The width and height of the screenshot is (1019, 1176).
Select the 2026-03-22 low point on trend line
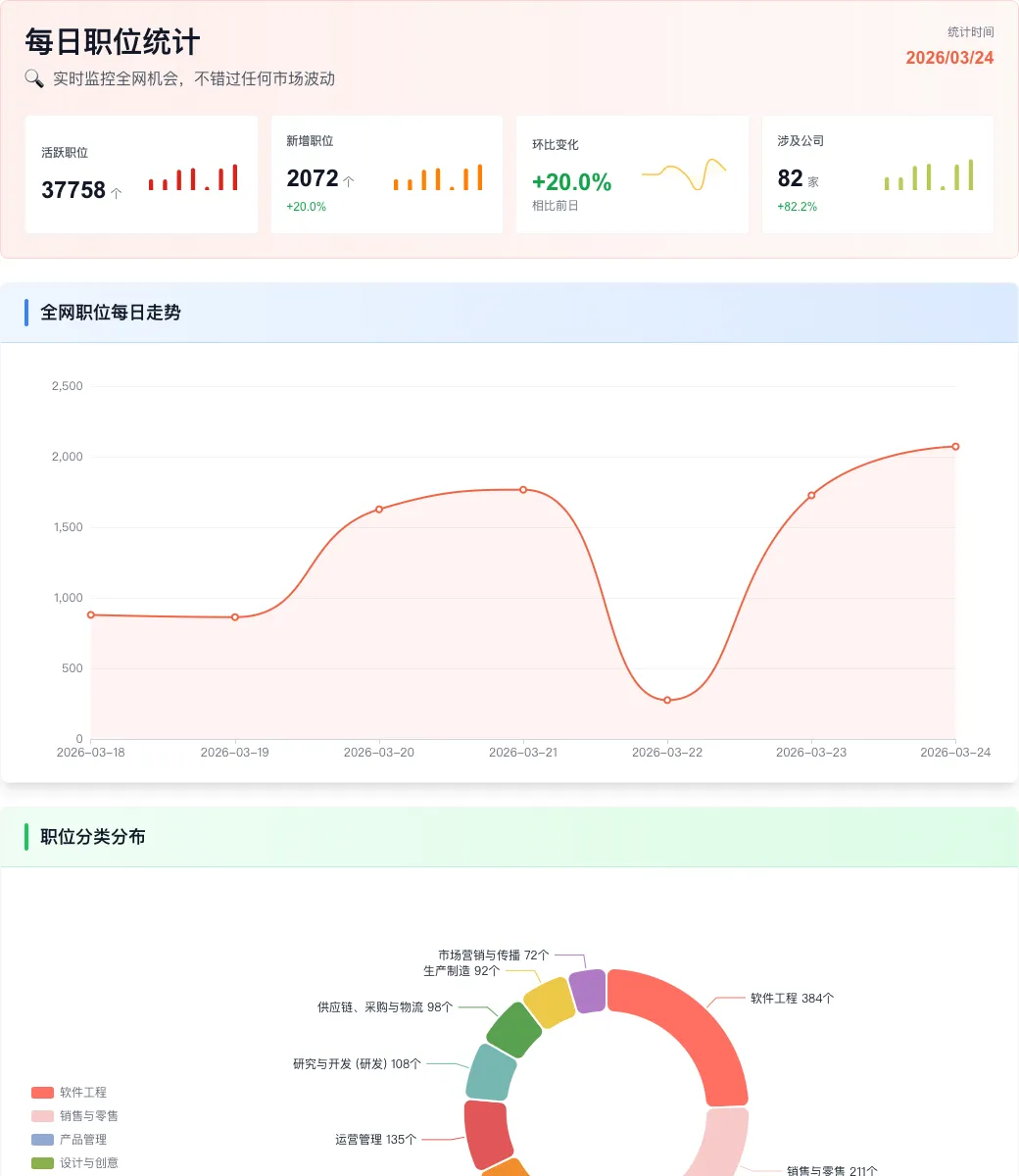(x=667, y=701)
